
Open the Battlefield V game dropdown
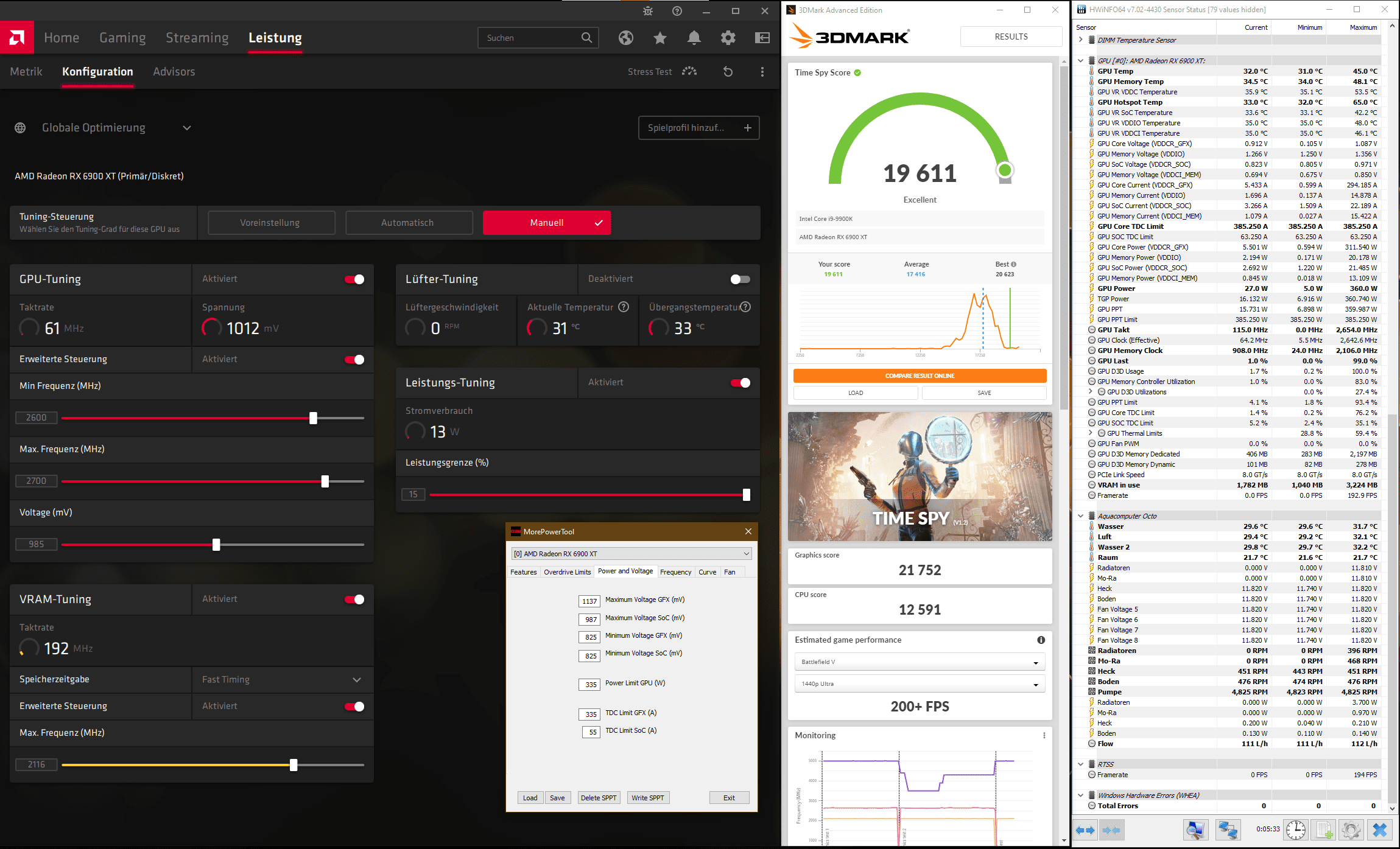pos(920,662)
